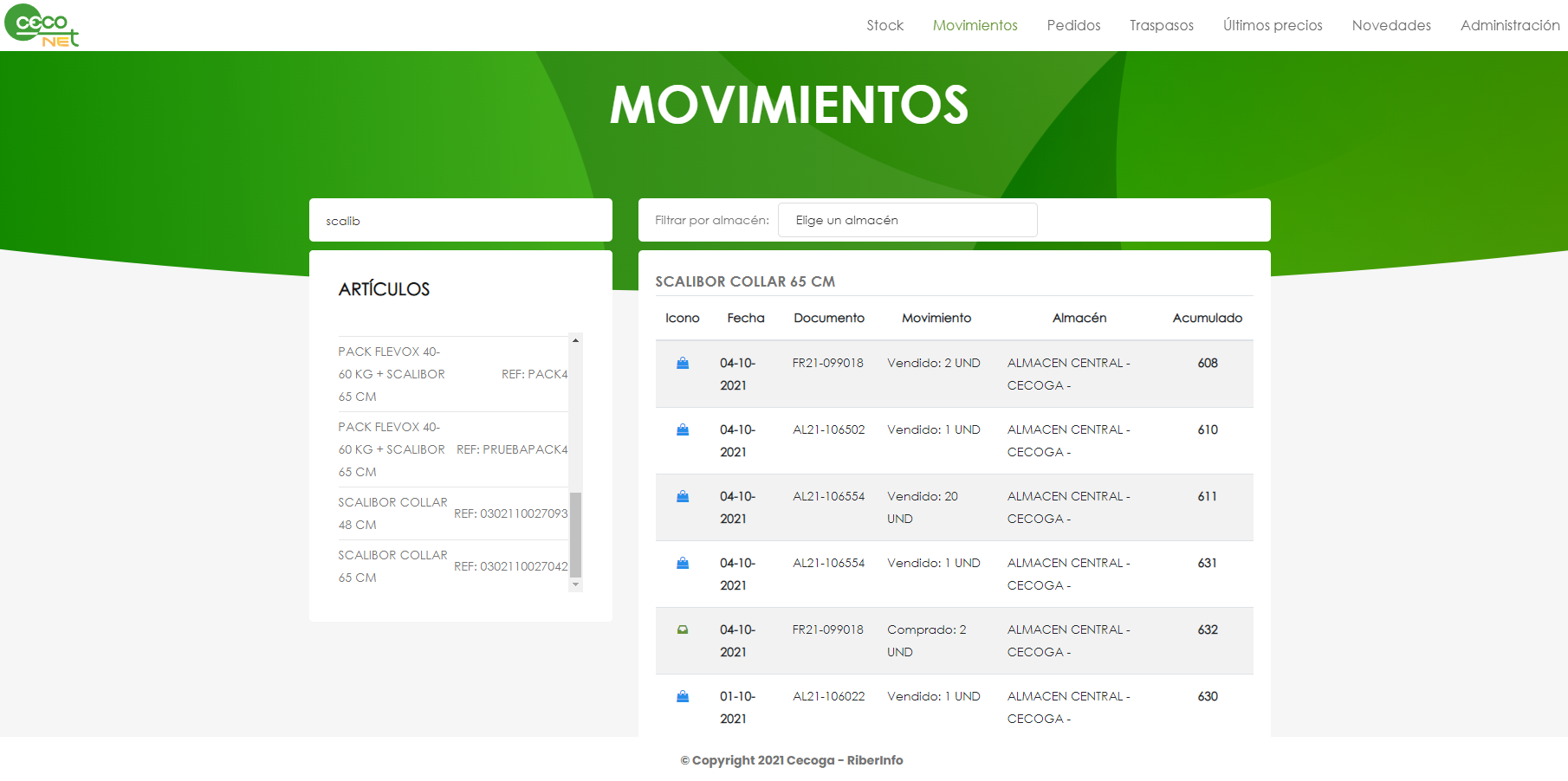Click sold icon in the Vendido: 20 UND row

tap(683, 497)
